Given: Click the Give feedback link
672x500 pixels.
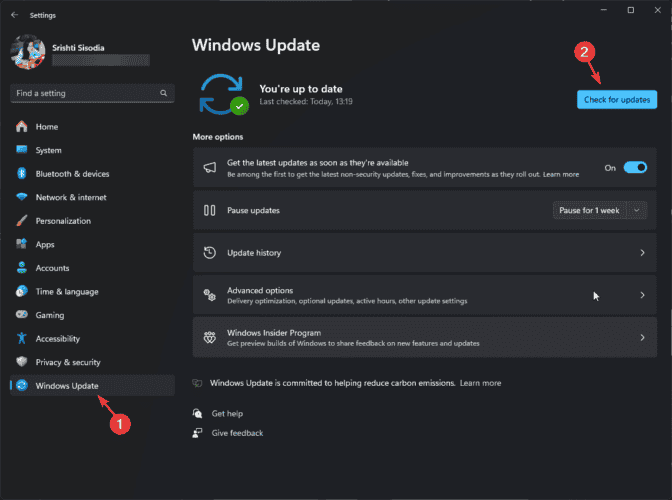Looking at the screenshot, I should tap(237, 433).
